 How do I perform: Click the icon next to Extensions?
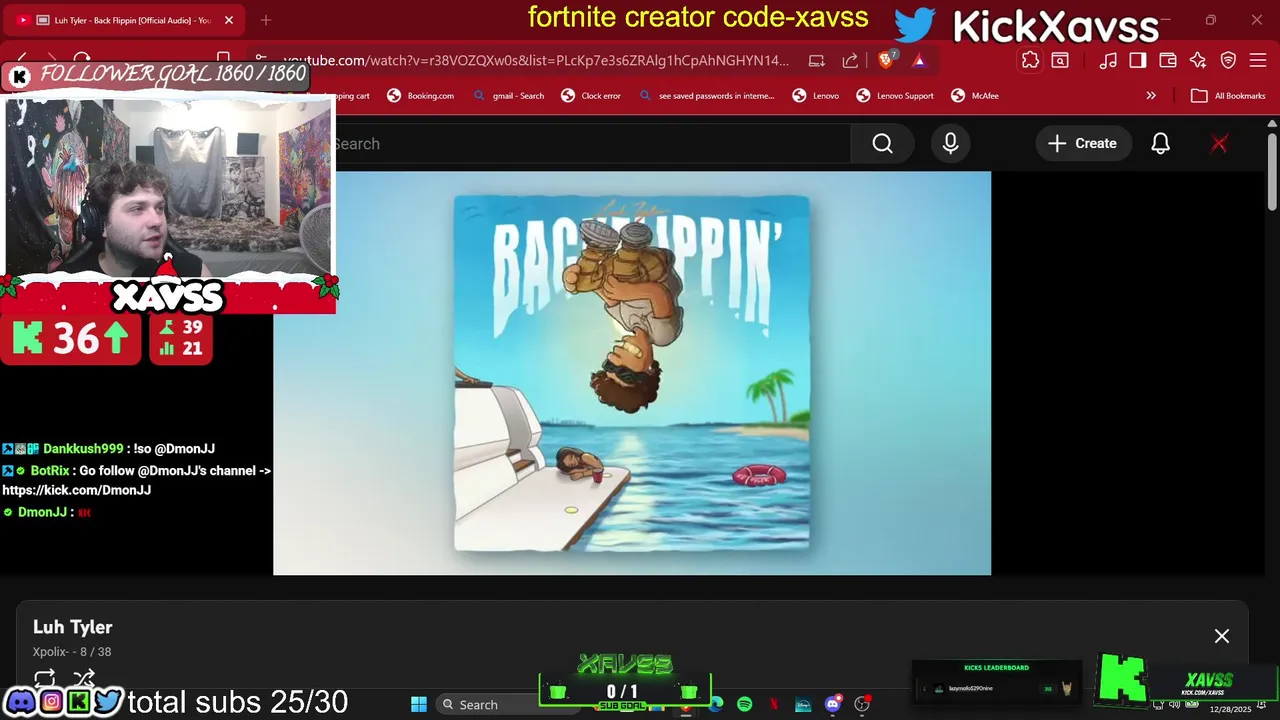[1060, 60]
